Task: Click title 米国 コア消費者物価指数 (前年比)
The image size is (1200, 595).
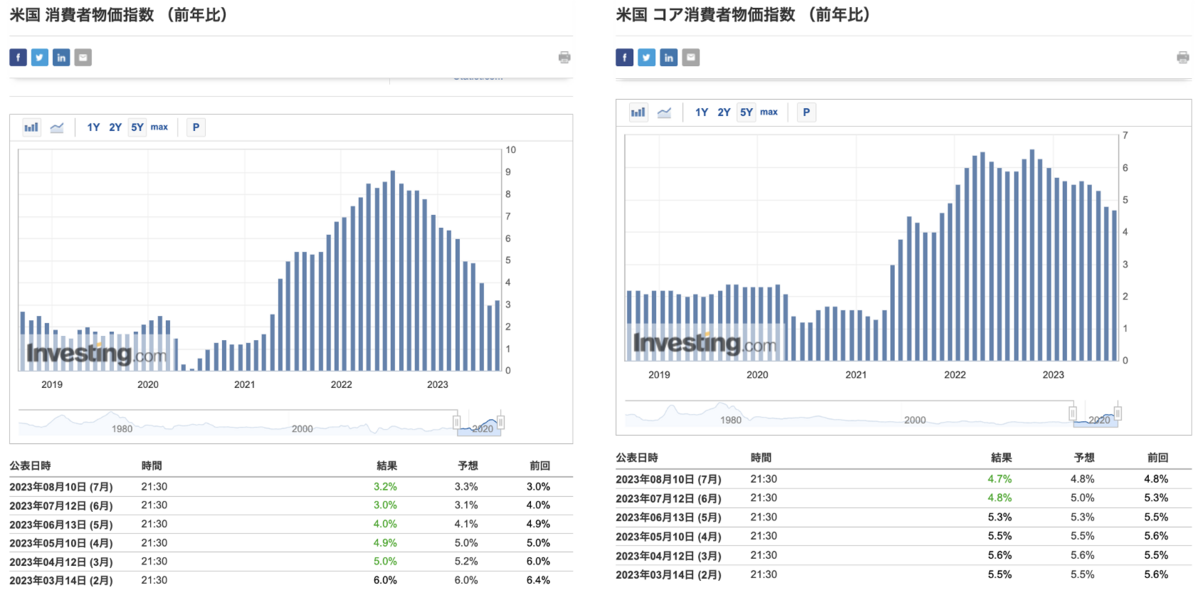Action: [x=743, y=15]
